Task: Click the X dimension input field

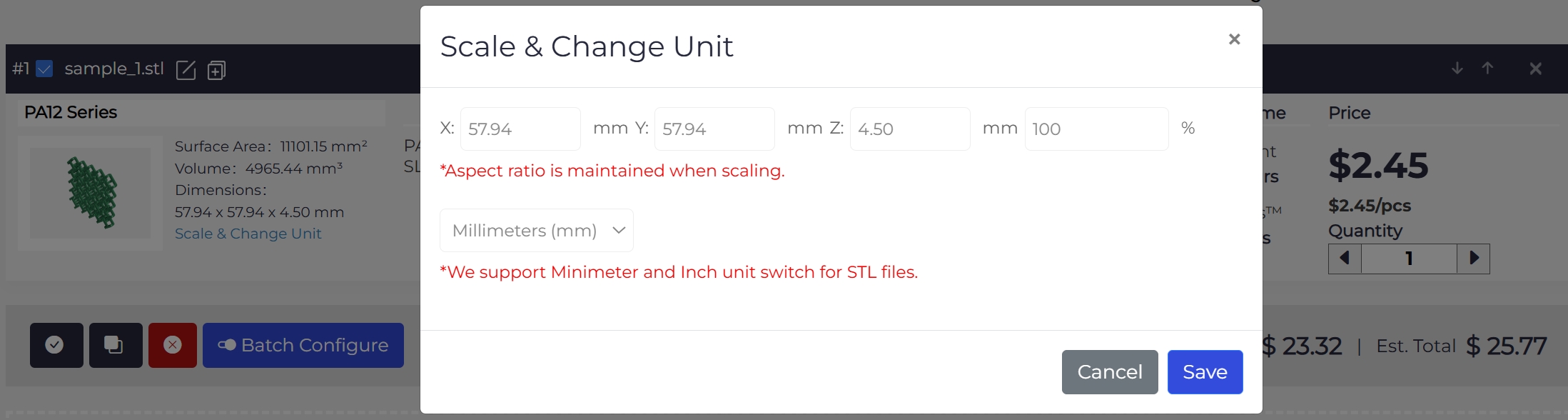Action: click(x=520, y=129)
